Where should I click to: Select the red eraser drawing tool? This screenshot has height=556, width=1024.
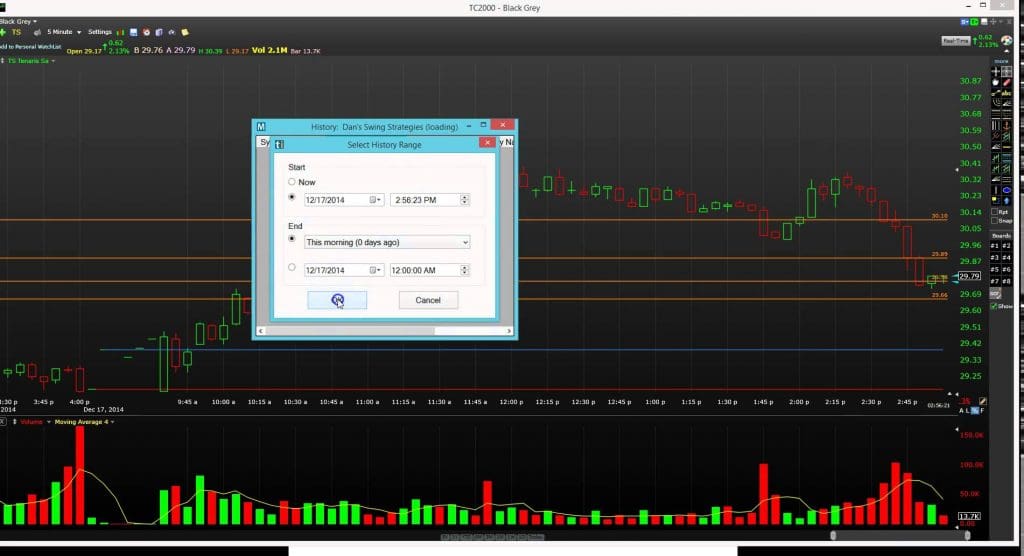tap(1006, 82)
